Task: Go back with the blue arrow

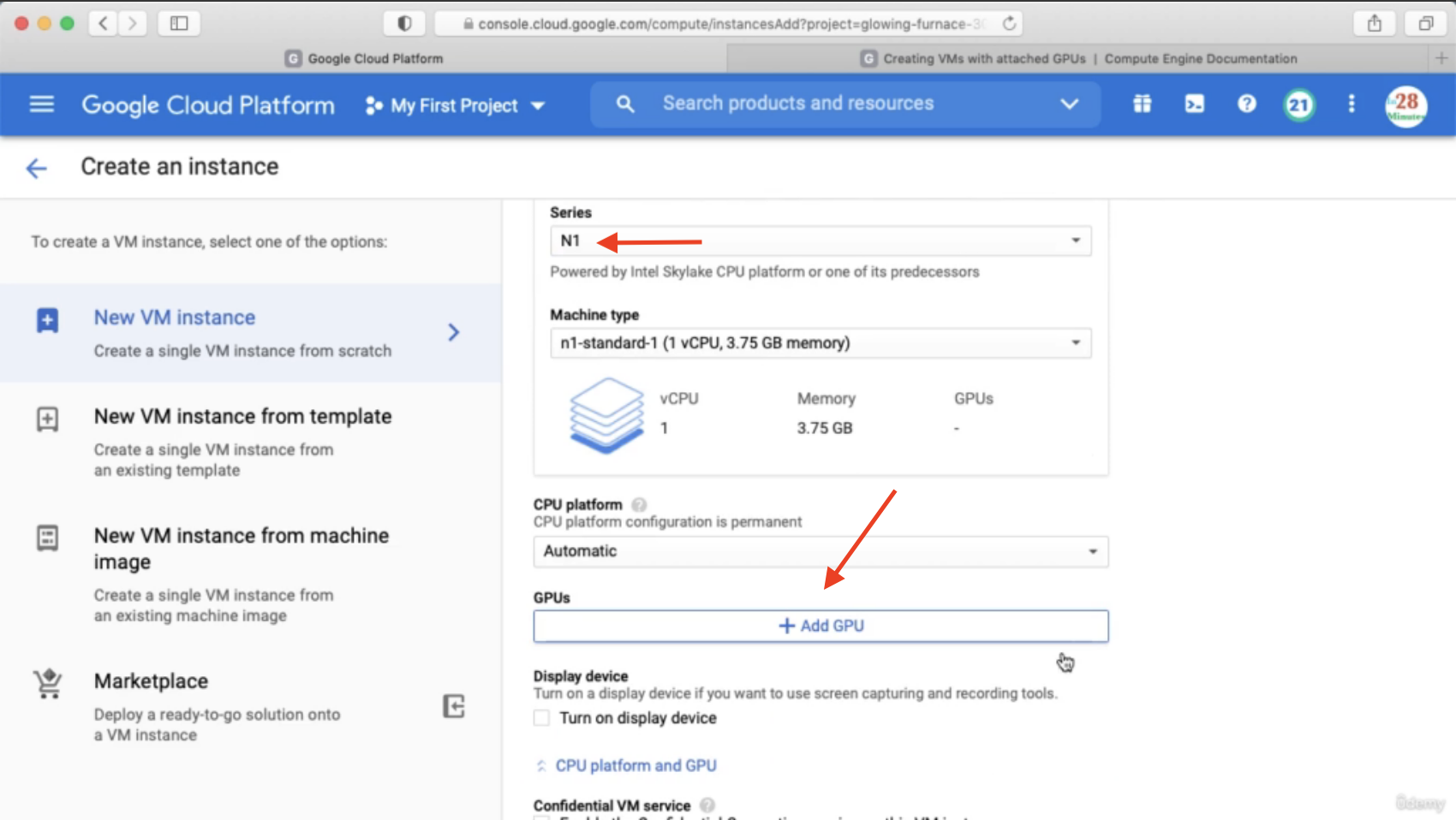Action: tap(37, 168)
